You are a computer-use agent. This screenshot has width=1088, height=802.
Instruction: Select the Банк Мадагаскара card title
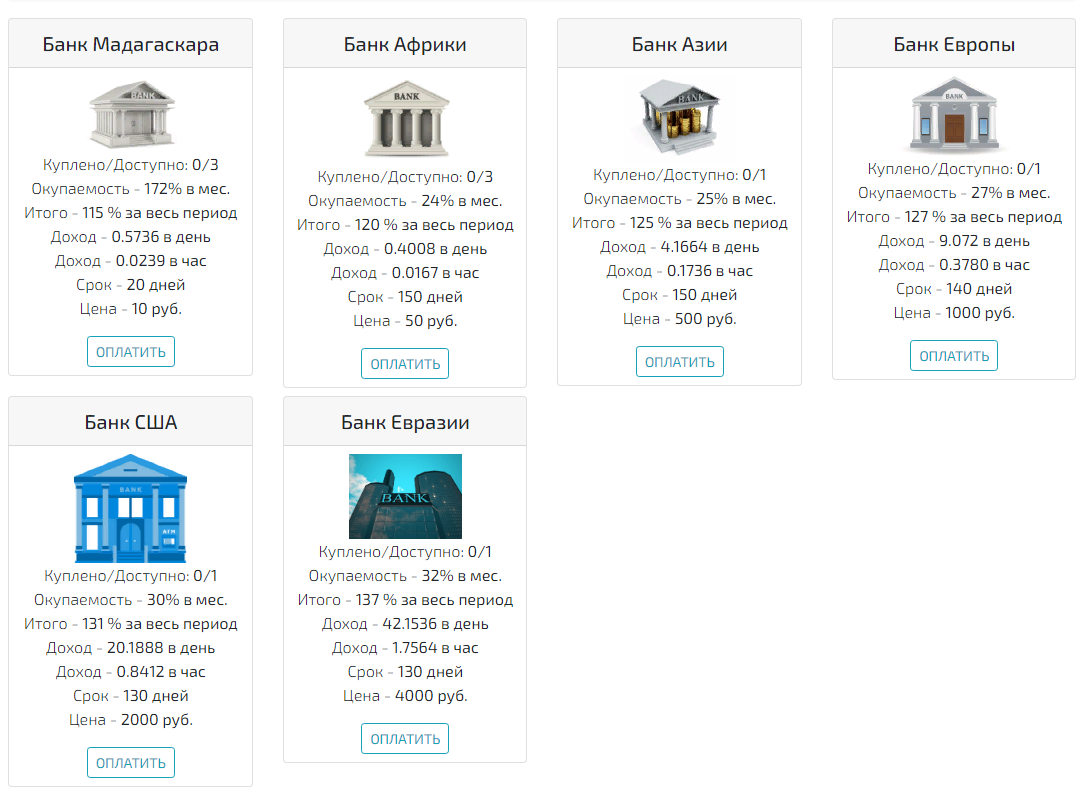[x=130, y=44]
